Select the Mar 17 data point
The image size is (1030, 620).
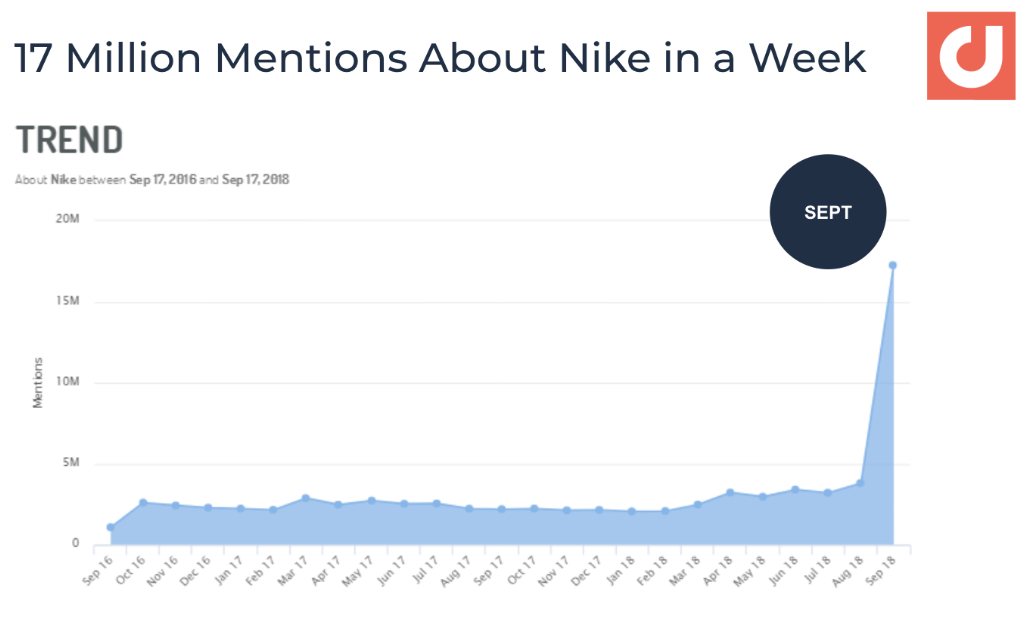[305, 498]
